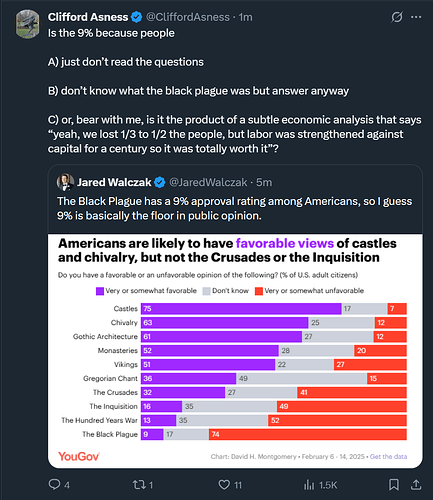Viewport: 433px width, 500px height.
Task: Open view analytics bar chart icon
Action: point(309,485)
